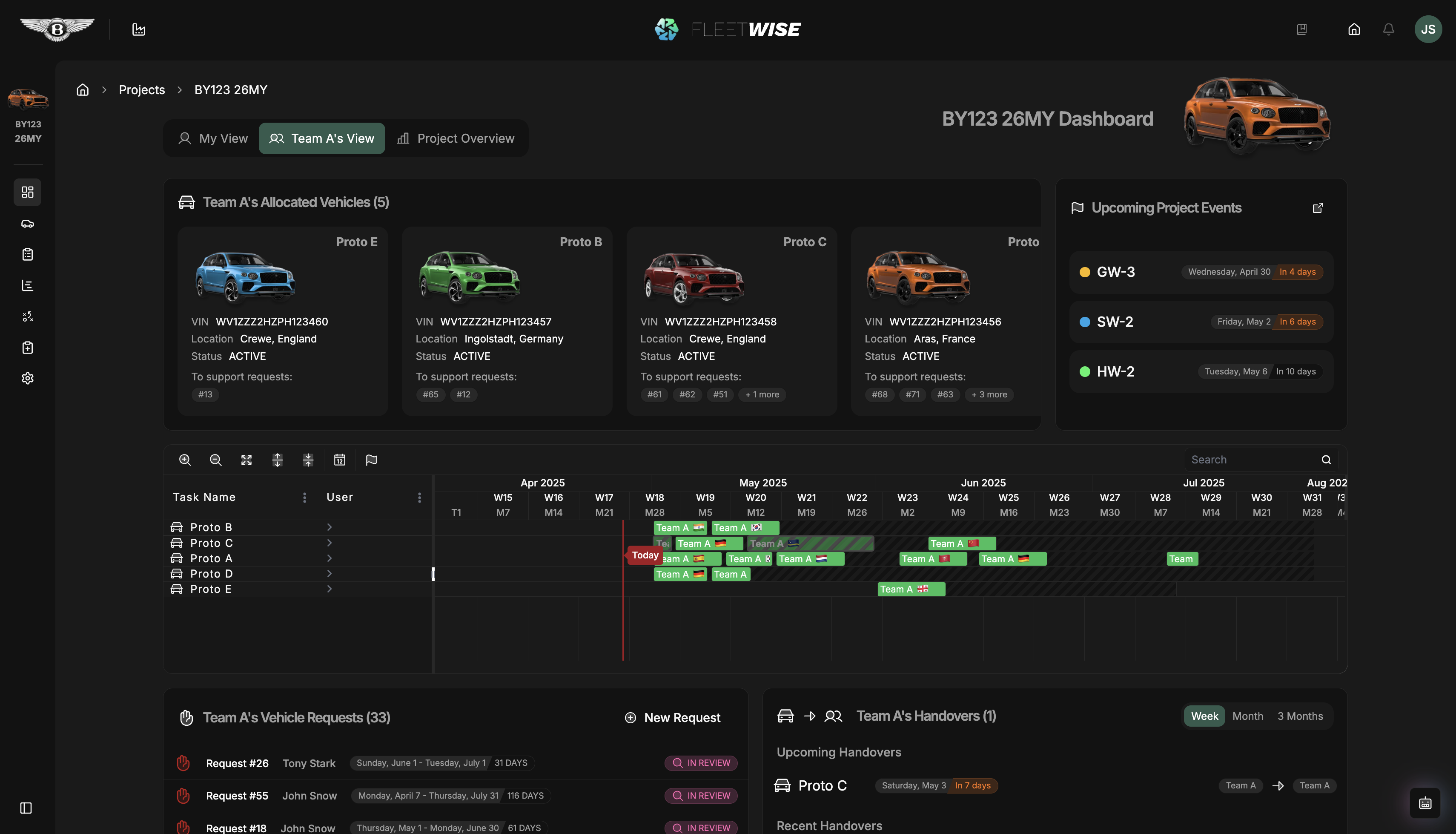Show the '+ 1 more' requests for Proto C
Screen dimensions: 1456x834
tap(762, 395)
